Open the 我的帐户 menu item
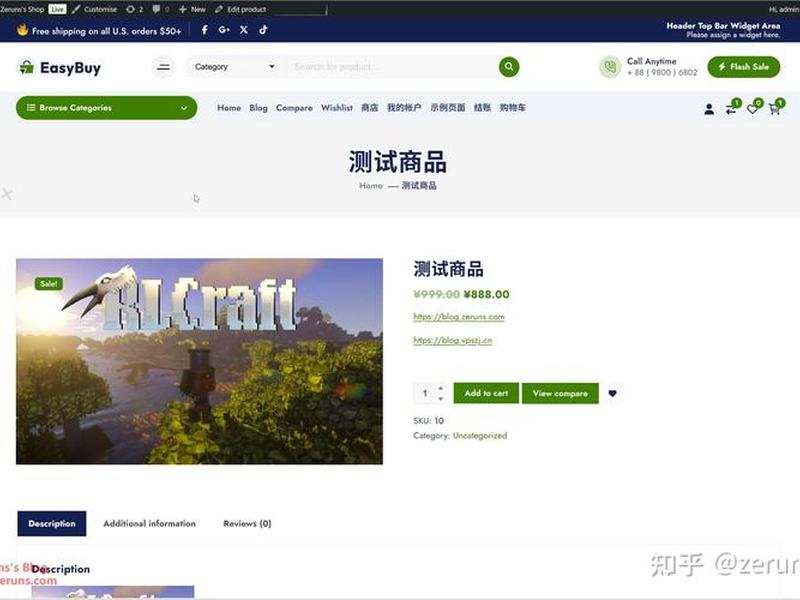The image size is (800, 600). (x=404, y=108)
